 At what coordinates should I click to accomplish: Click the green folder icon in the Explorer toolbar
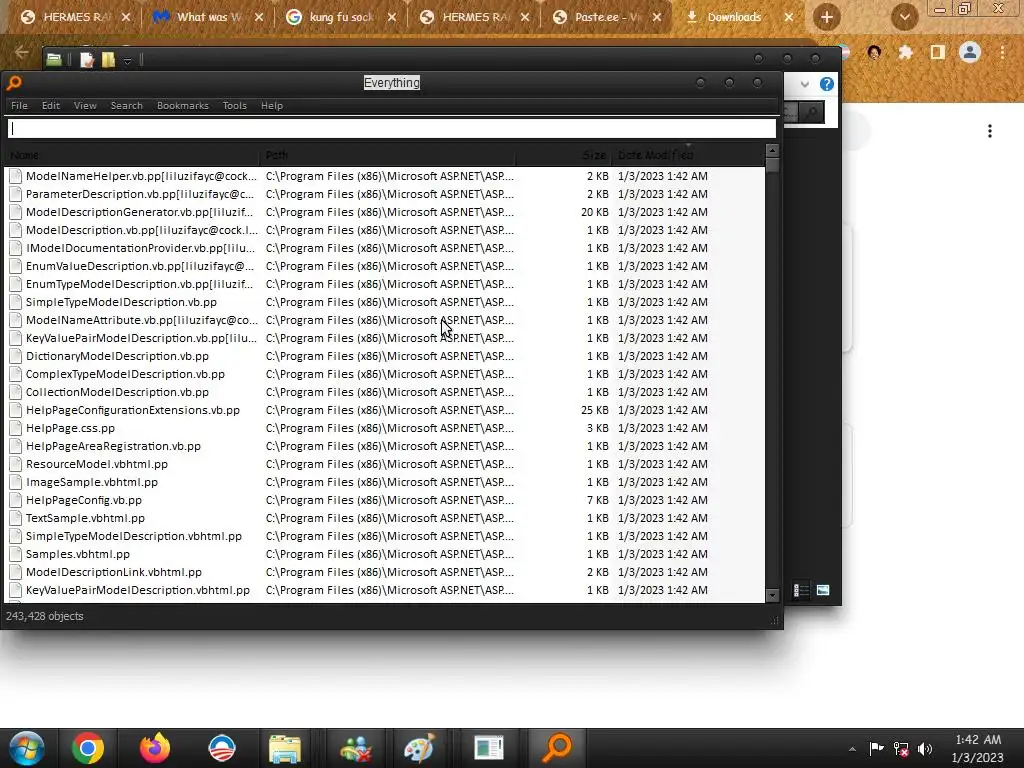(x=54, y=60)
